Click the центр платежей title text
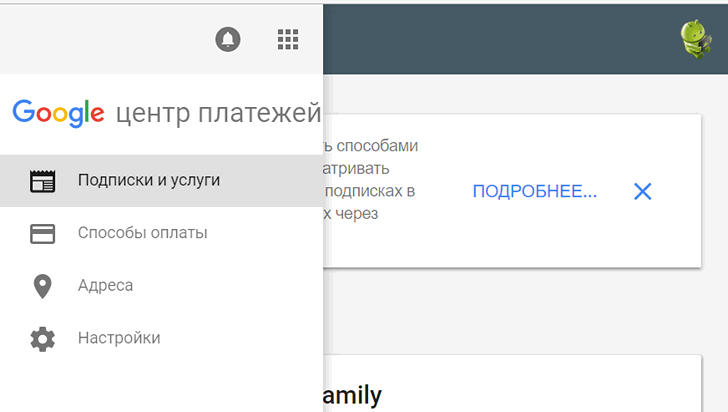This screenshot has height=412, width=728. pos(218,113)
